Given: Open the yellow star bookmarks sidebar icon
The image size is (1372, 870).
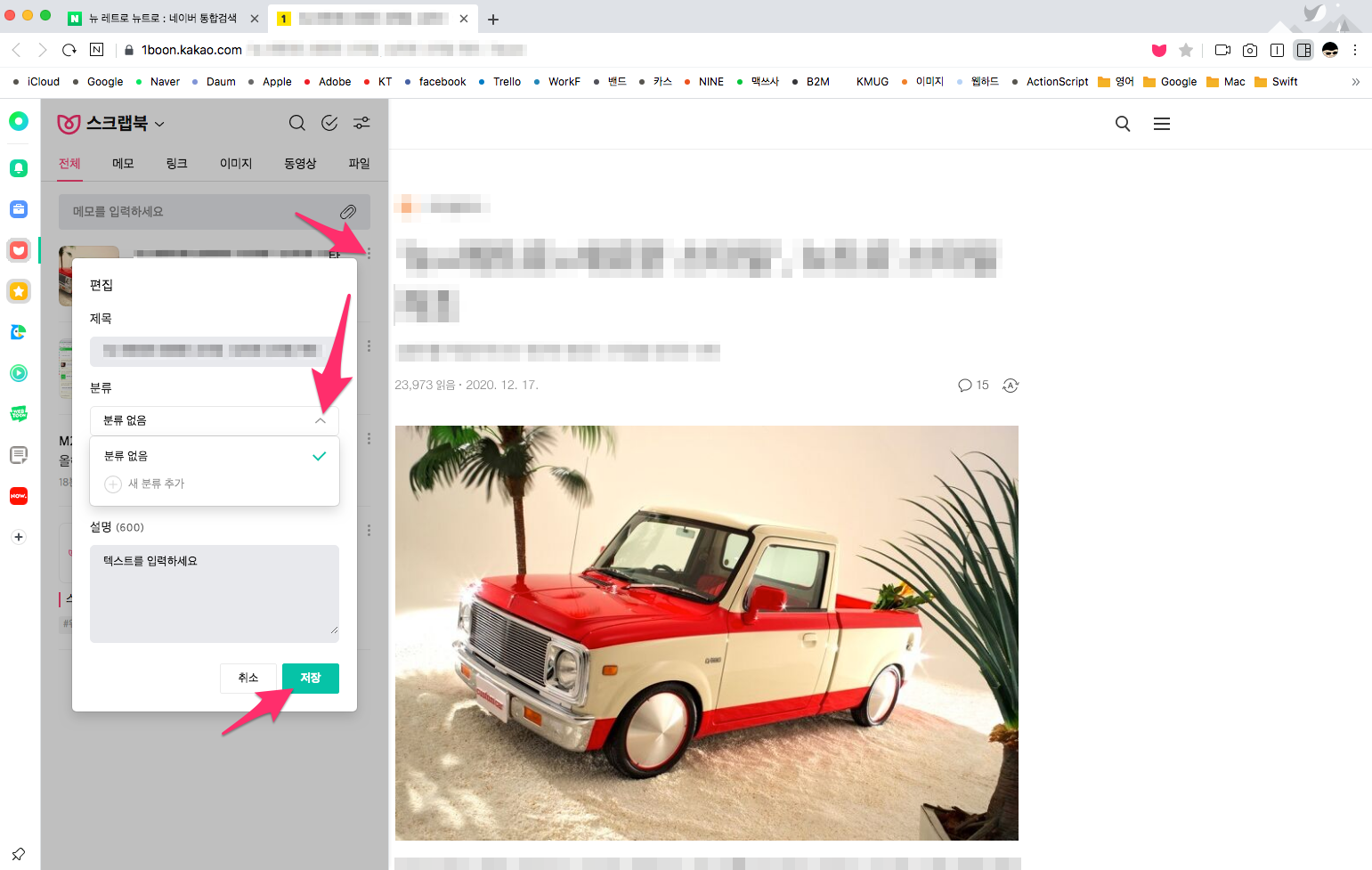Looking at the screenshot, I should (19, 291).
